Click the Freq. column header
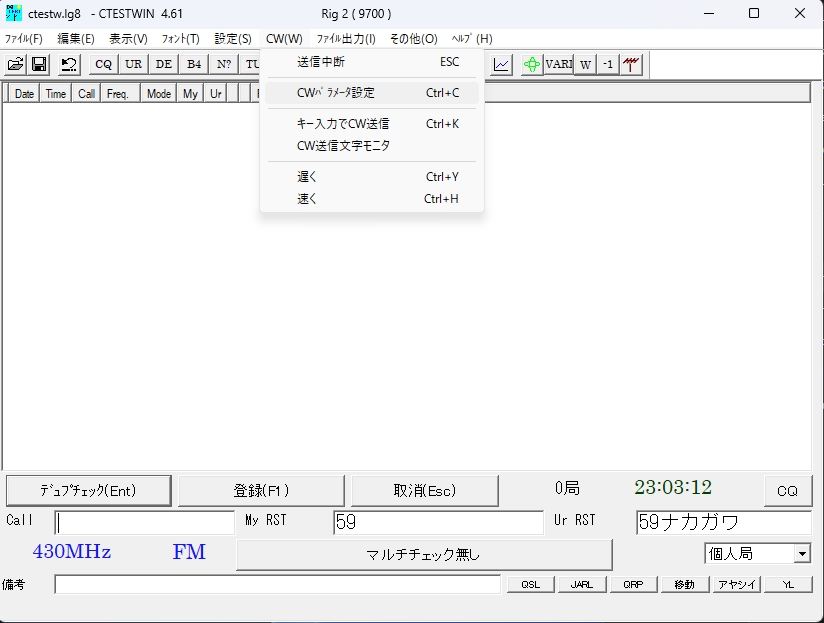824x623 pixels. [120, 94]
